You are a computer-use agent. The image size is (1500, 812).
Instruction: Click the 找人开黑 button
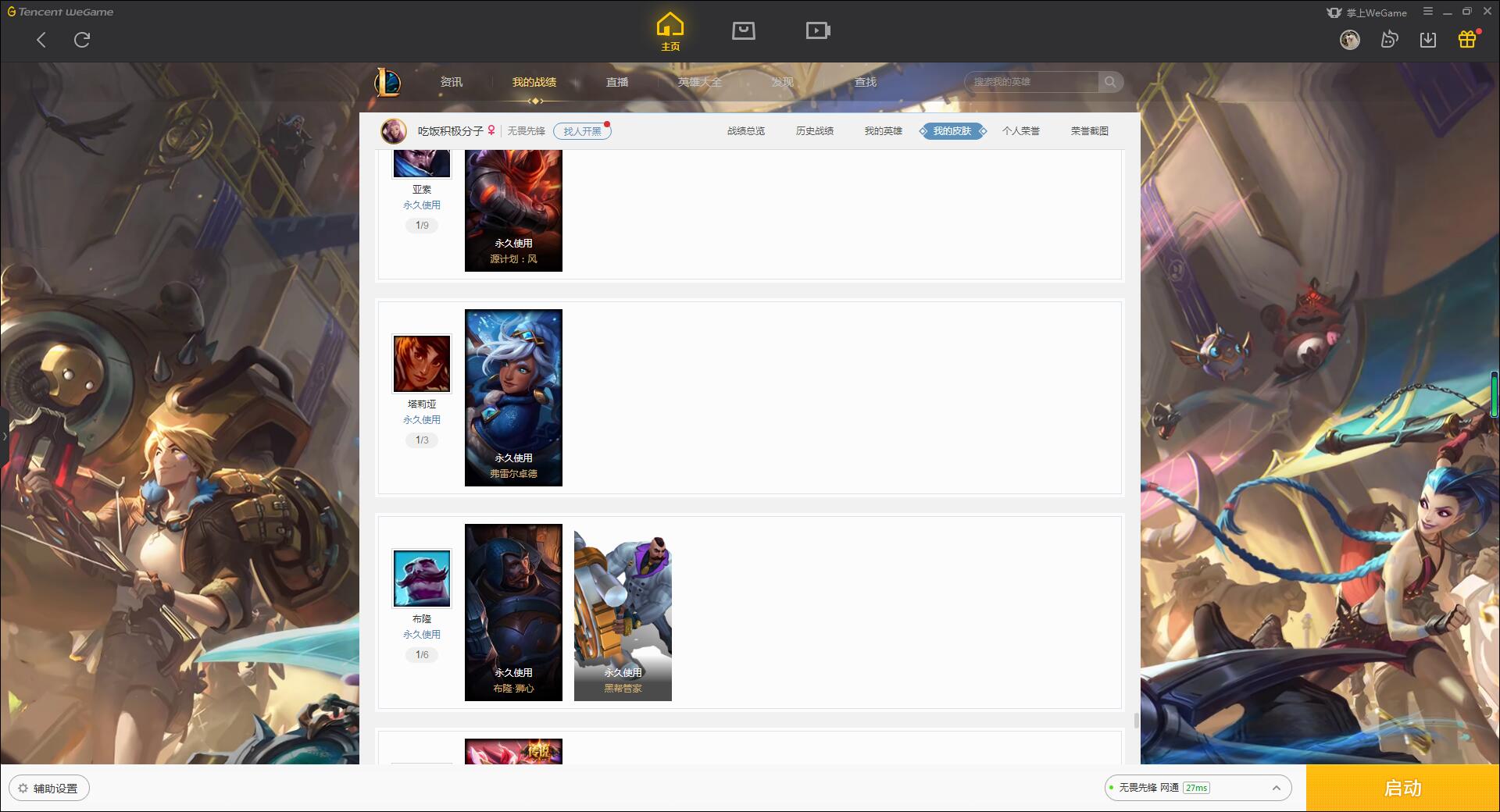(x=582, y=131)
